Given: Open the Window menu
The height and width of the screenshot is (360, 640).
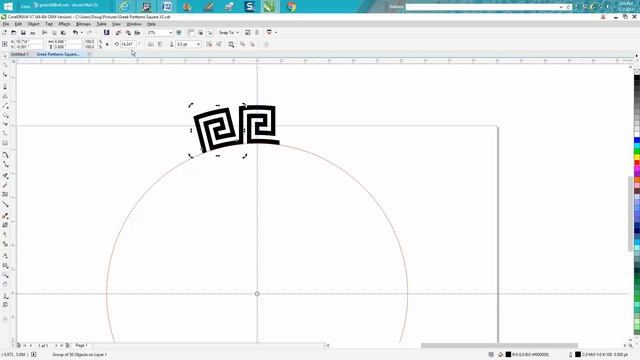Looking at the screenshot, I should (x=134, y=24).
